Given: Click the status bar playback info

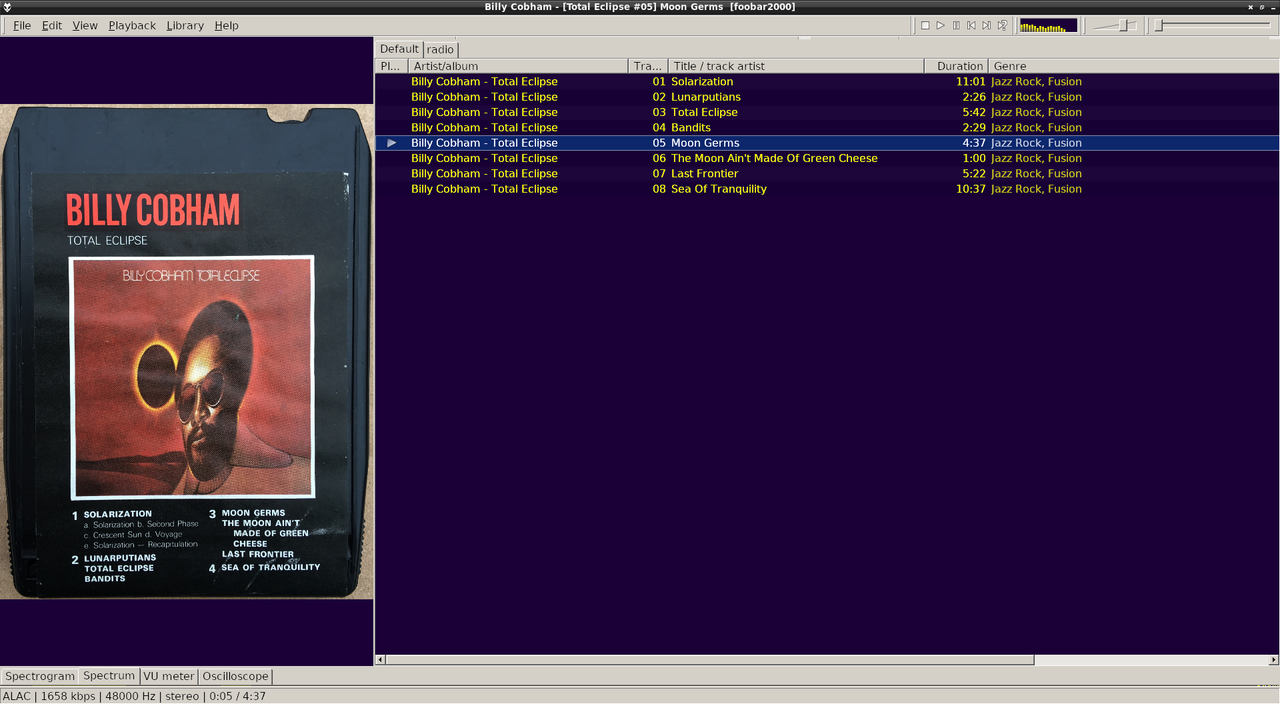Looking at the screenshot, I should click(134, 696).
